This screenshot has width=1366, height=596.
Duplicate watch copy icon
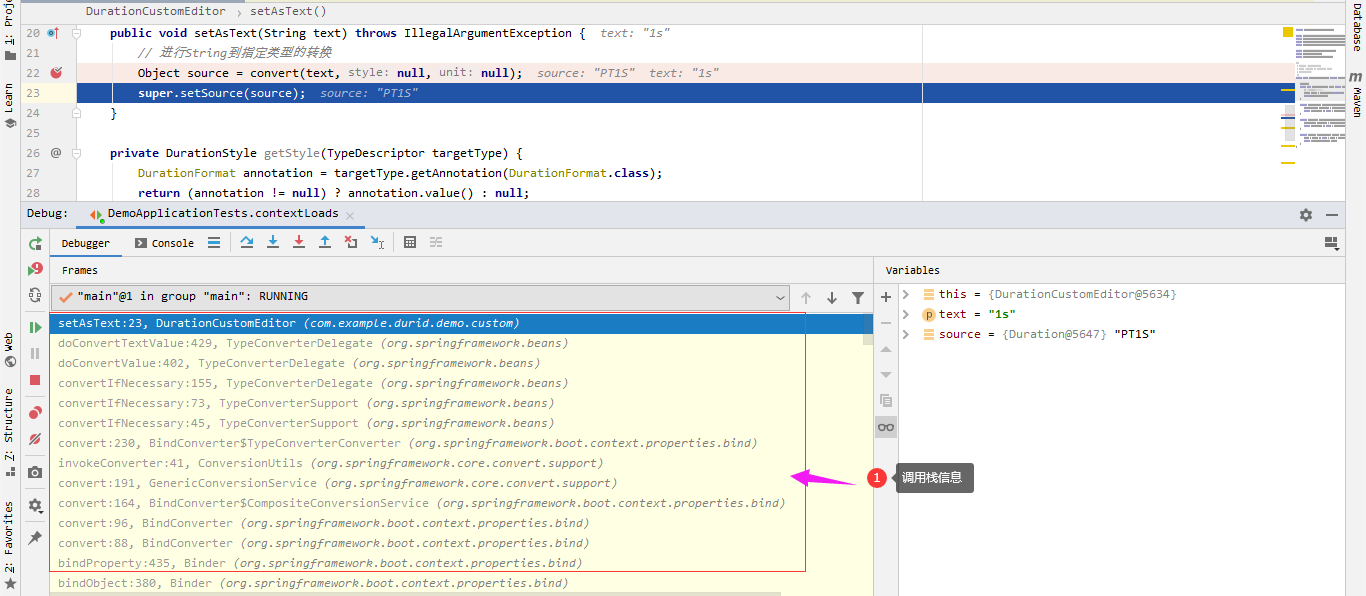886,400
